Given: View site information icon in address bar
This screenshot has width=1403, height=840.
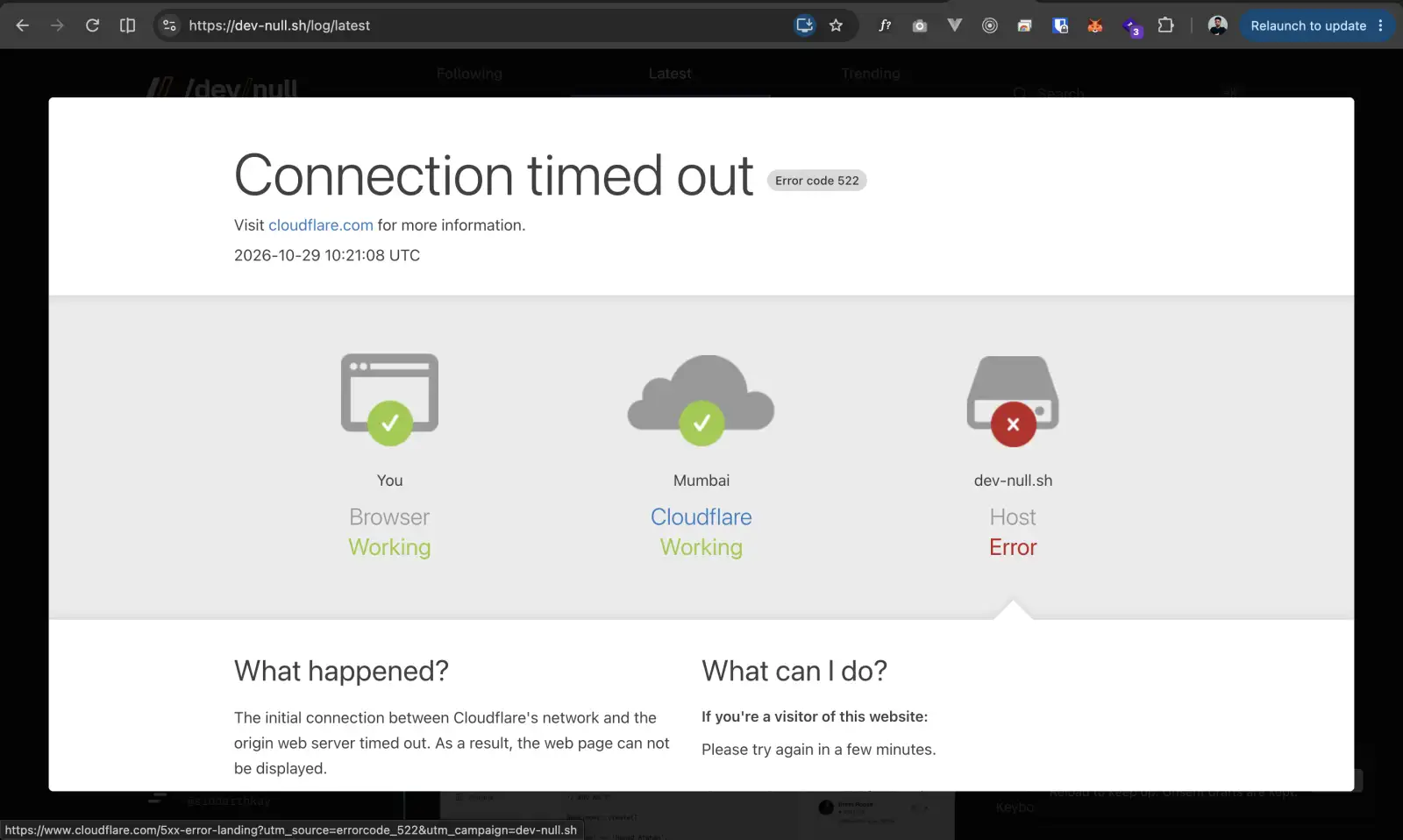Looking at the screenshot, I should pos(170,25).
